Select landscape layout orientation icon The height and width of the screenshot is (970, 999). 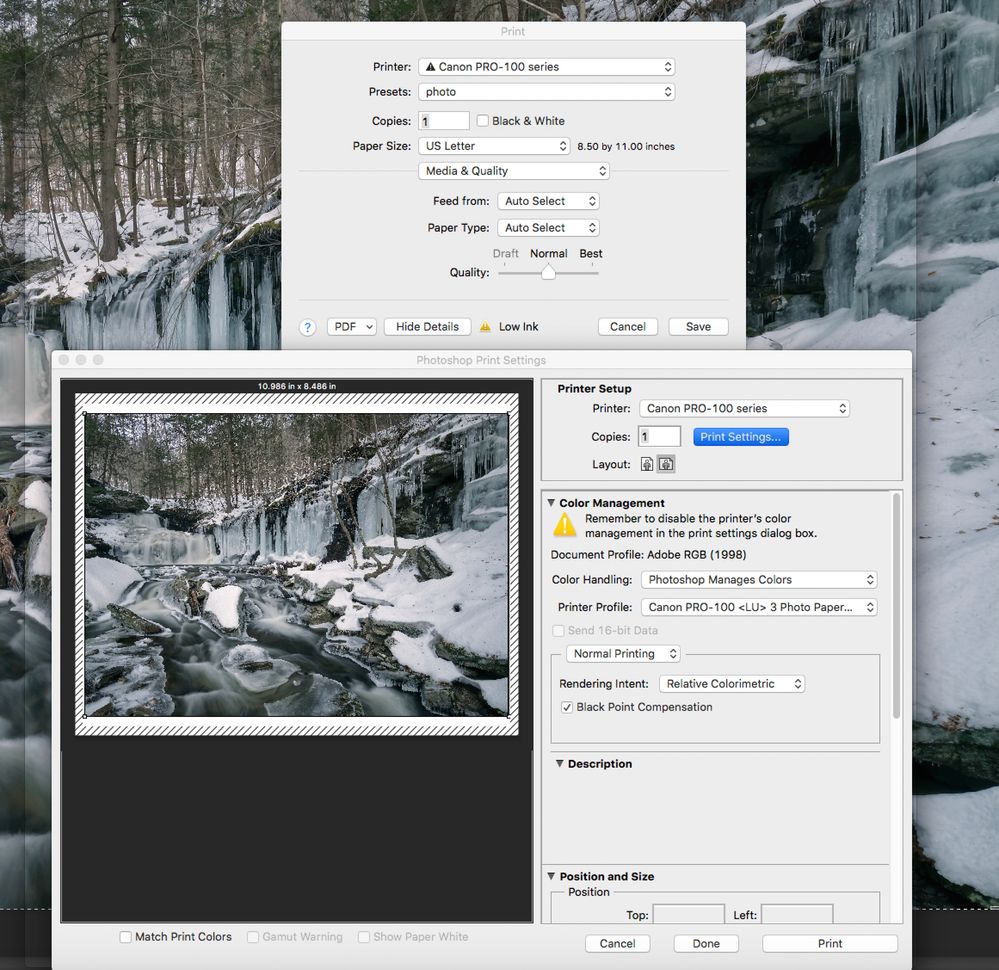point(666,464)
